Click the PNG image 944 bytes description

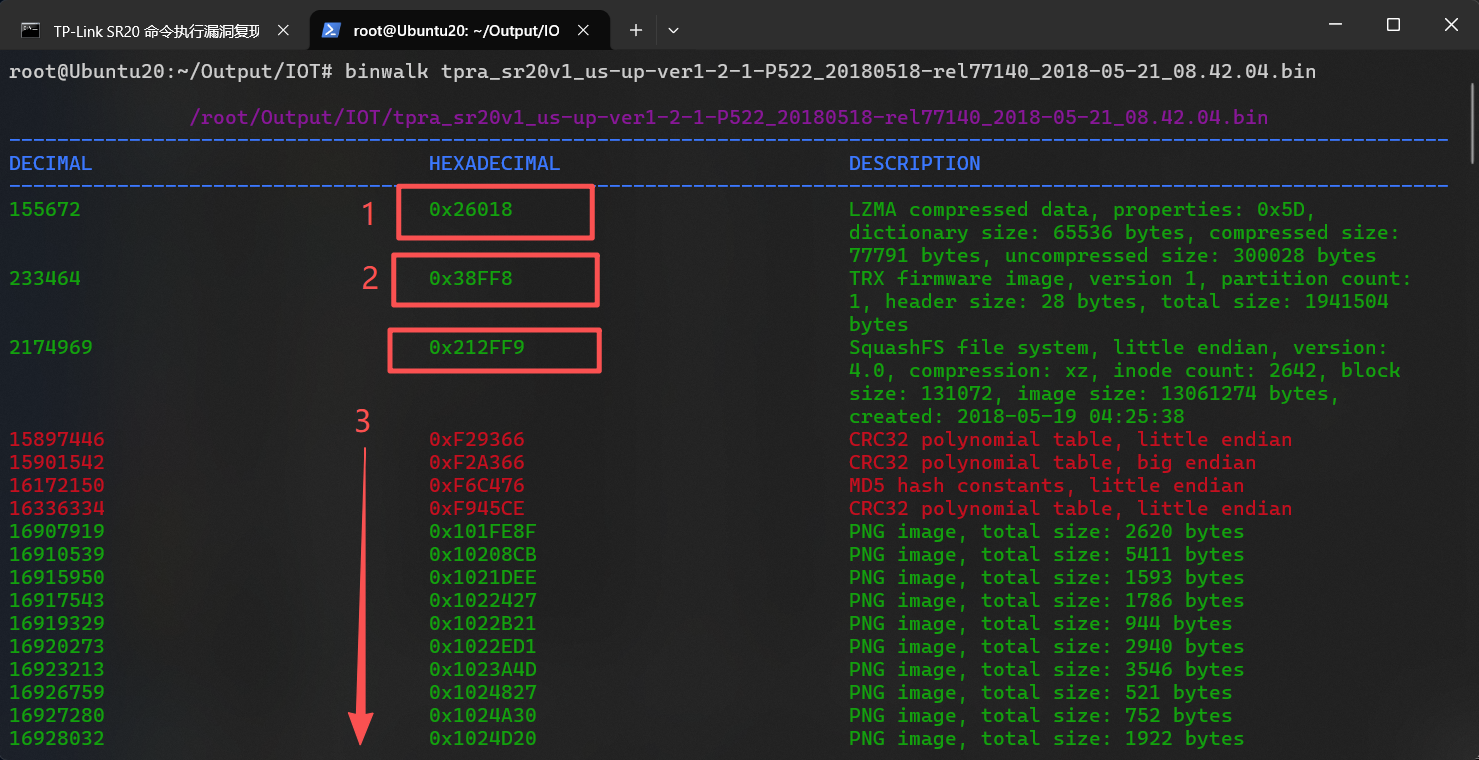pyautogui.click(x=1040, y=623)
